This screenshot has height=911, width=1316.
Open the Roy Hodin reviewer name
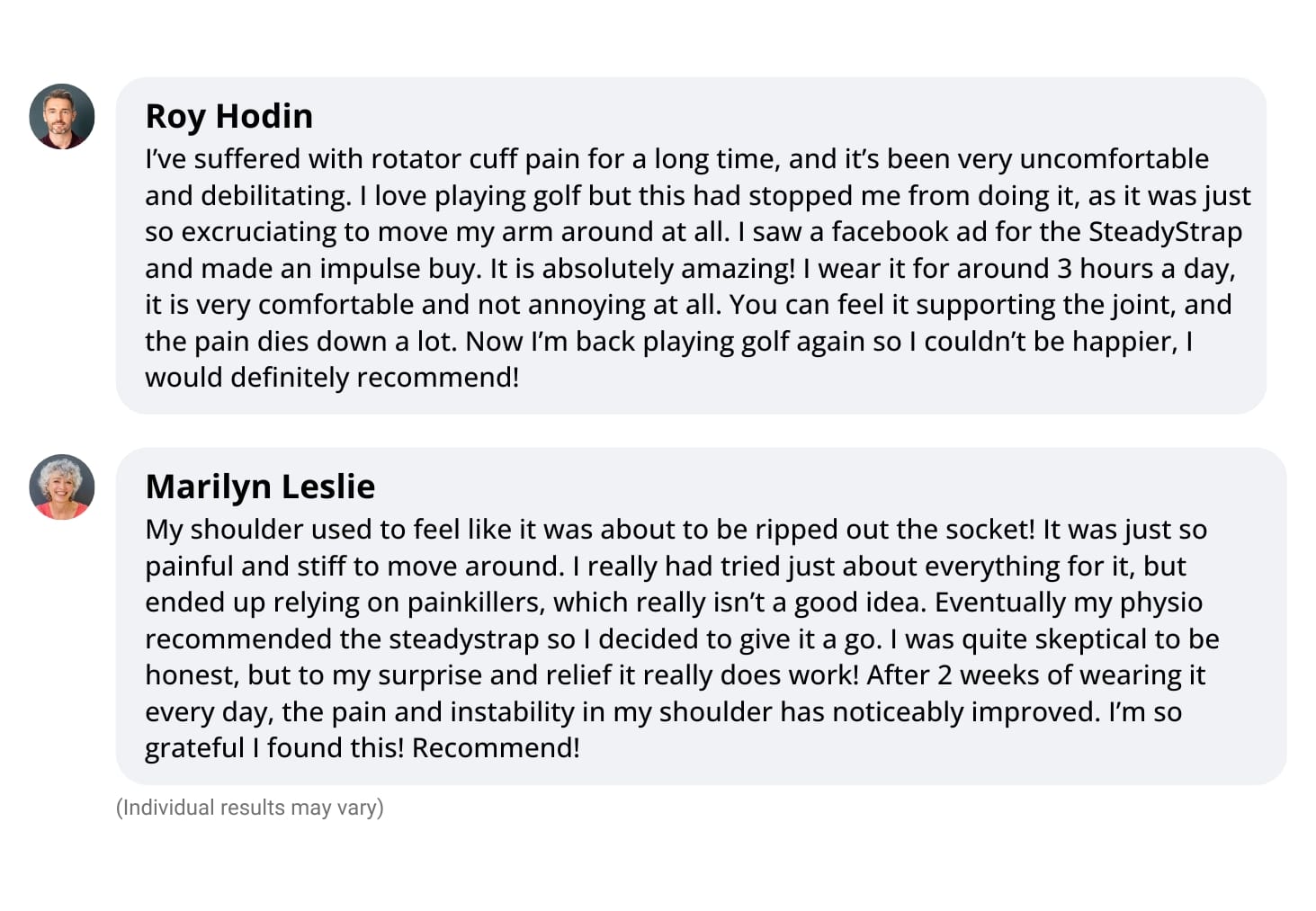click(x=229, y=116)
